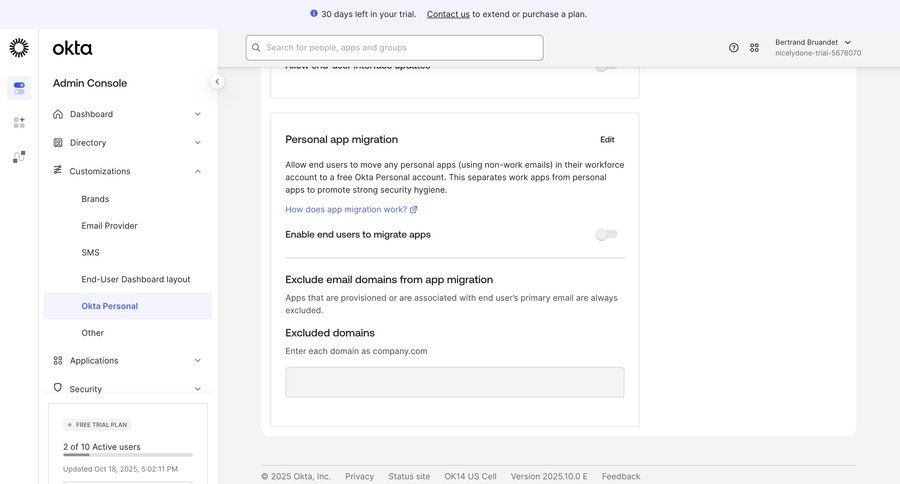Viewport: 900px width, 484px height.
Task: Open the help question mark icon
Action: (x=734, y=48)
